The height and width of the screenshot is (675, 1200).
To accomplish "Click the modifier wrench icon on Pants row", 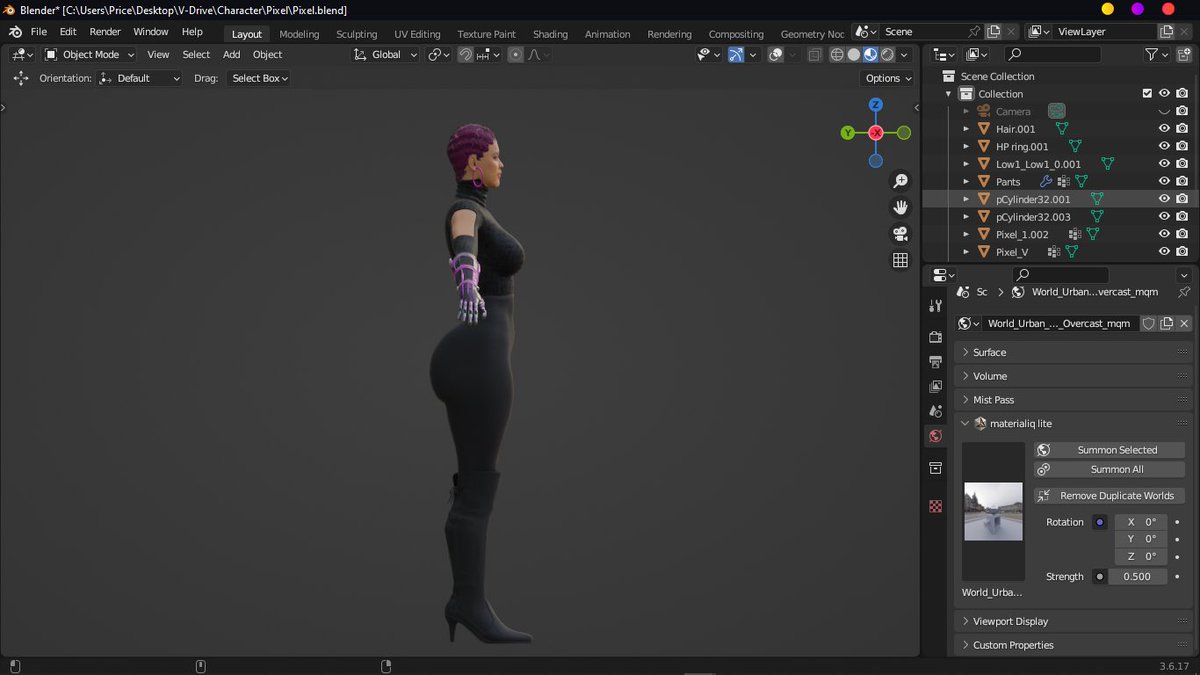I will pos(1046,181).
